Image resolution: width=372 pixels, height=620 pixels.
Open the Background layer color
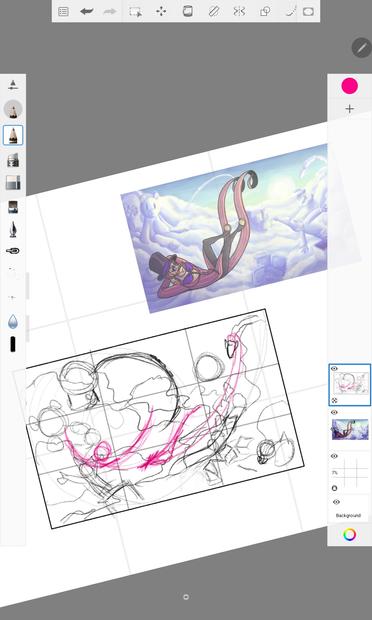tap(348, 516)
